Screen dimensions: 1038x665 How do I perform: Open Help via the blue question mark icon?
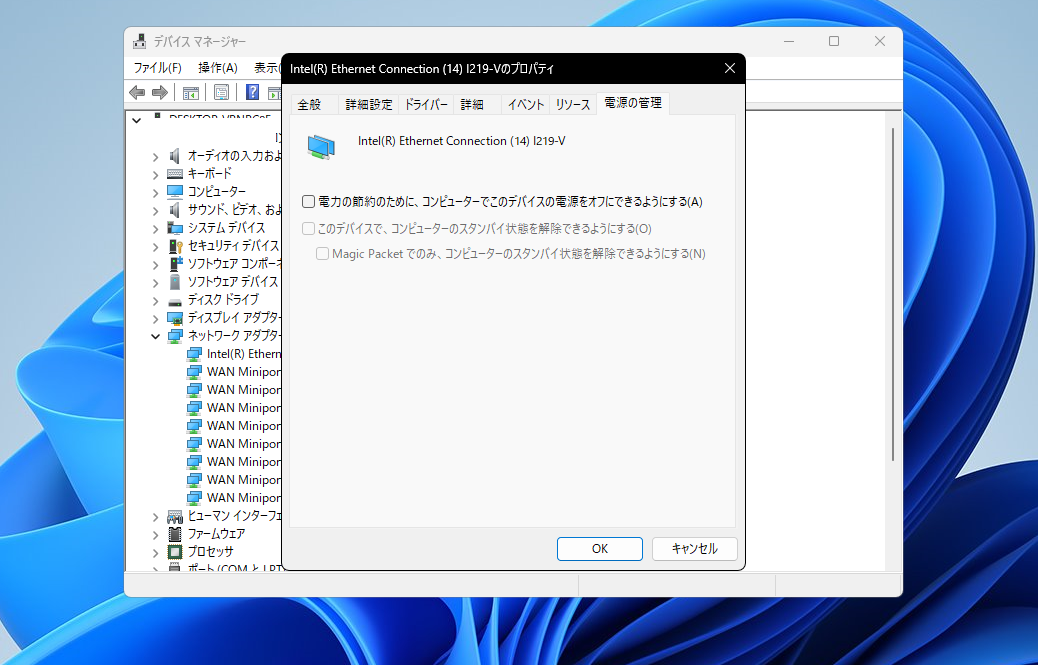coord(252,92)
